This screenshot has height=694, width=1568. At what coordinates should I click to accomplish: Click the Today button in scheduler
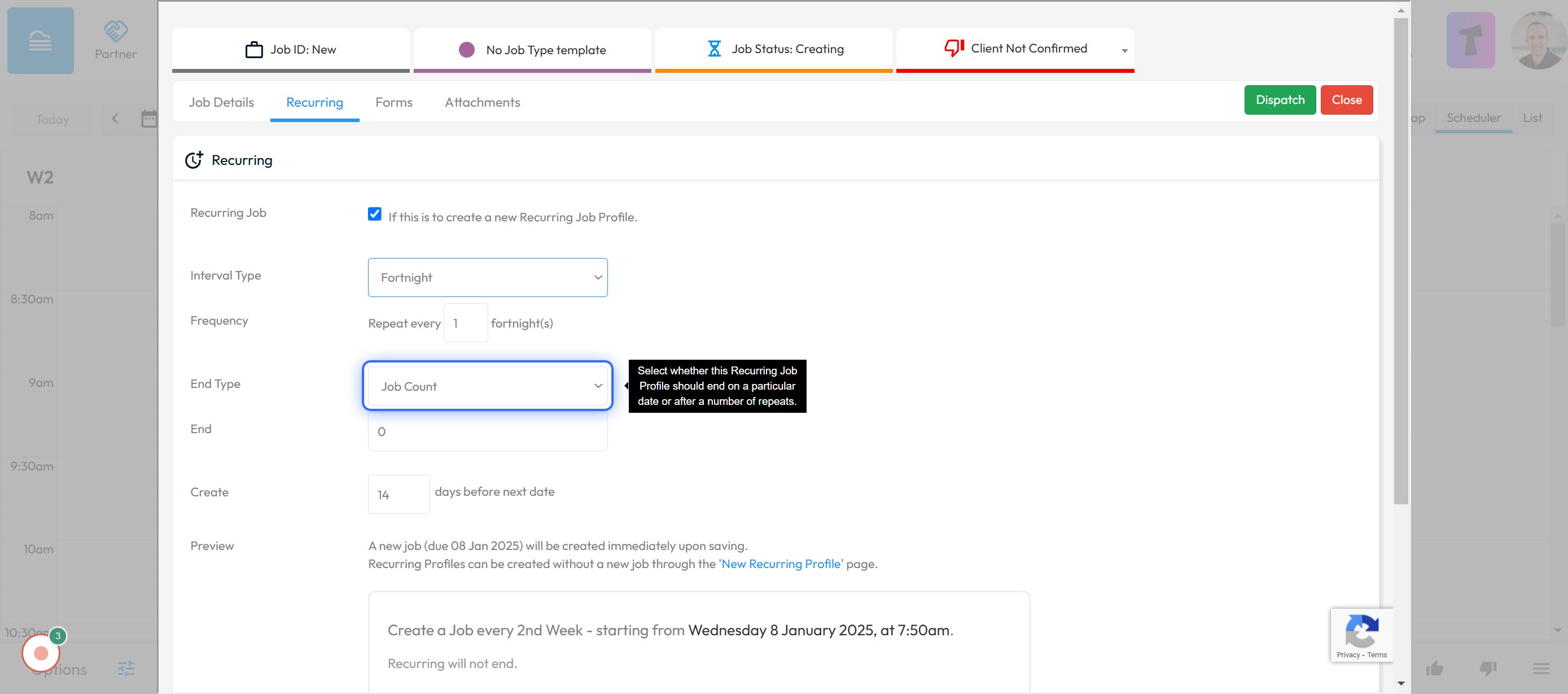pos(52,119)
